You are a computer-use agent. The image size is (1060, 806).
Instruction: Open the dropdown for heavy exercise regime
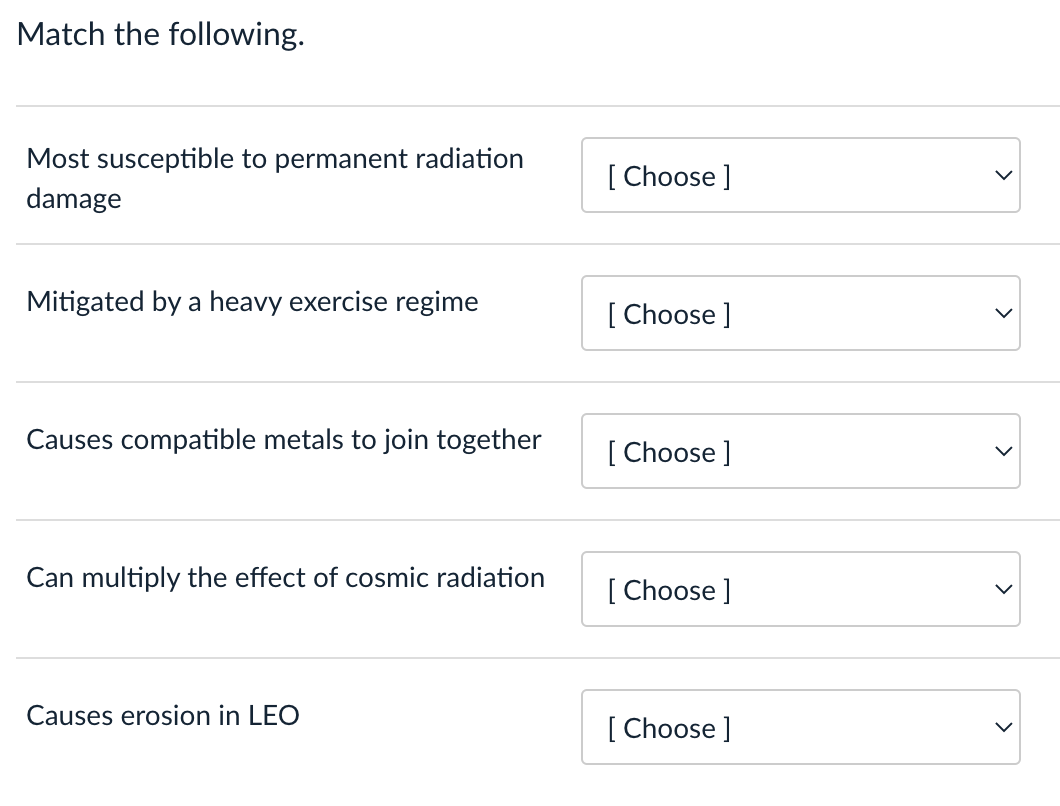coord(800,314)
